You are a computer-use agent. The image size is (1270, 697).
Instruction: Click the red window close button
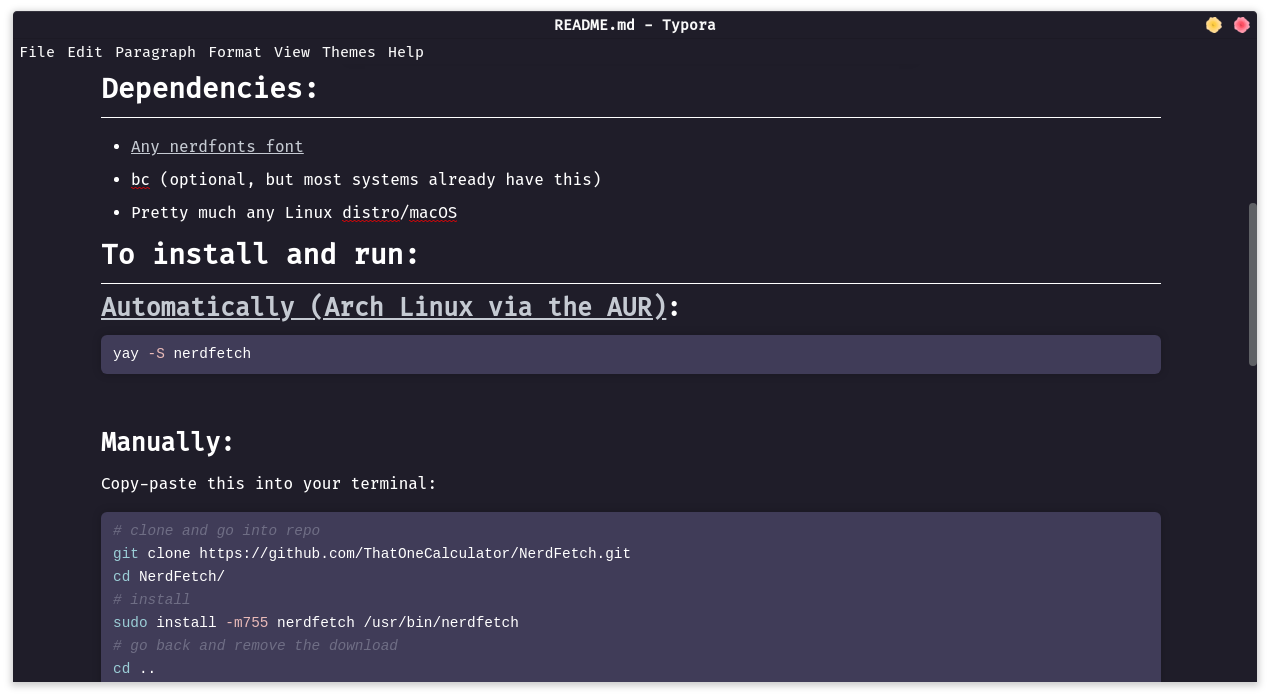(x=1242, y=25)
